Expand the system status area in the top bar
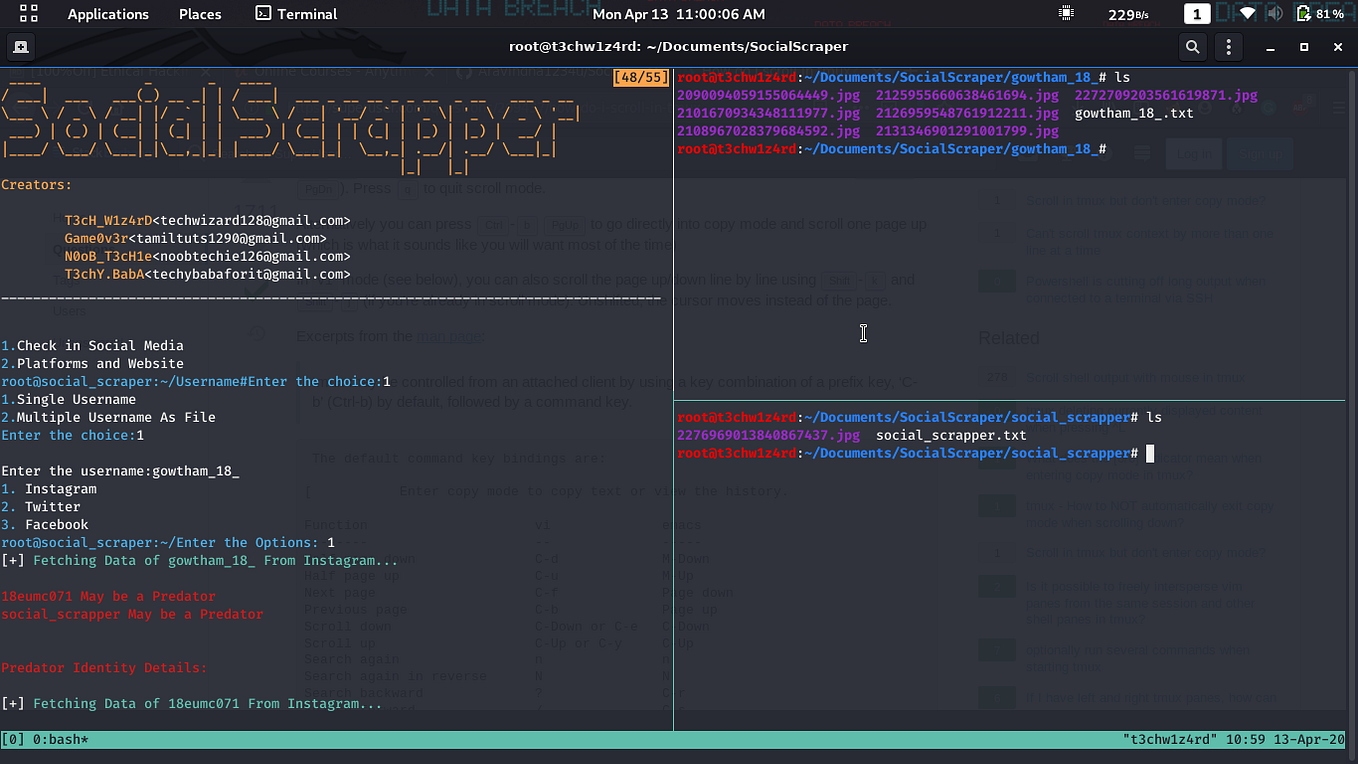 (x=1290, y=14)
